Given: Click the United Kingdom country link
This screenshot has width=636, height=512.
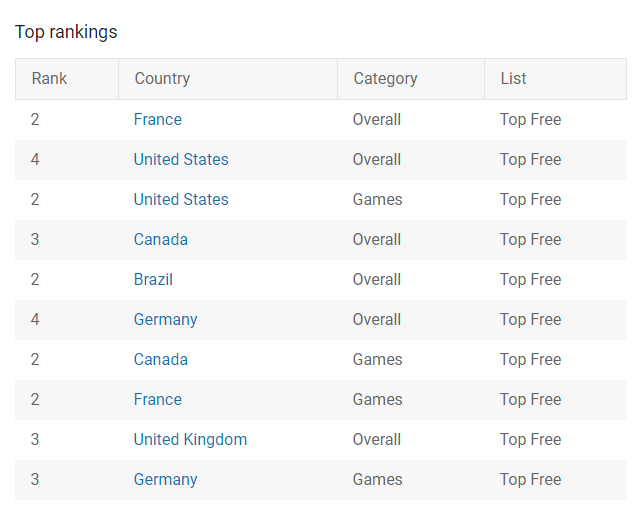Looking at the screenshot, I should click(x=190, y=439).
